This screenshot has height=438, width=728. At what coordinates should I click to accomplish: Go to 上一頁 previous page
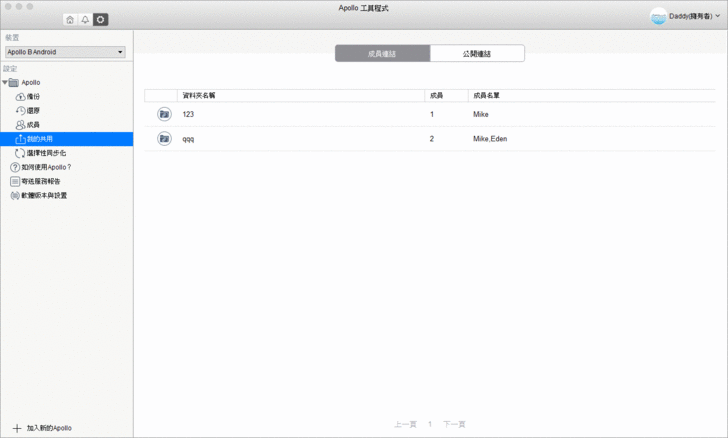[405, 424]
